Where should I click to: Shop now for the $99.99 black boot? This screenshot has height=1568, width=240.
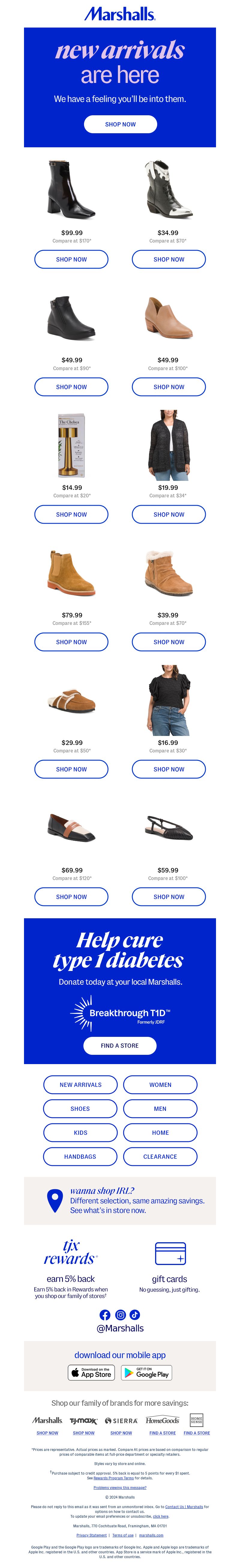(71, 259)
